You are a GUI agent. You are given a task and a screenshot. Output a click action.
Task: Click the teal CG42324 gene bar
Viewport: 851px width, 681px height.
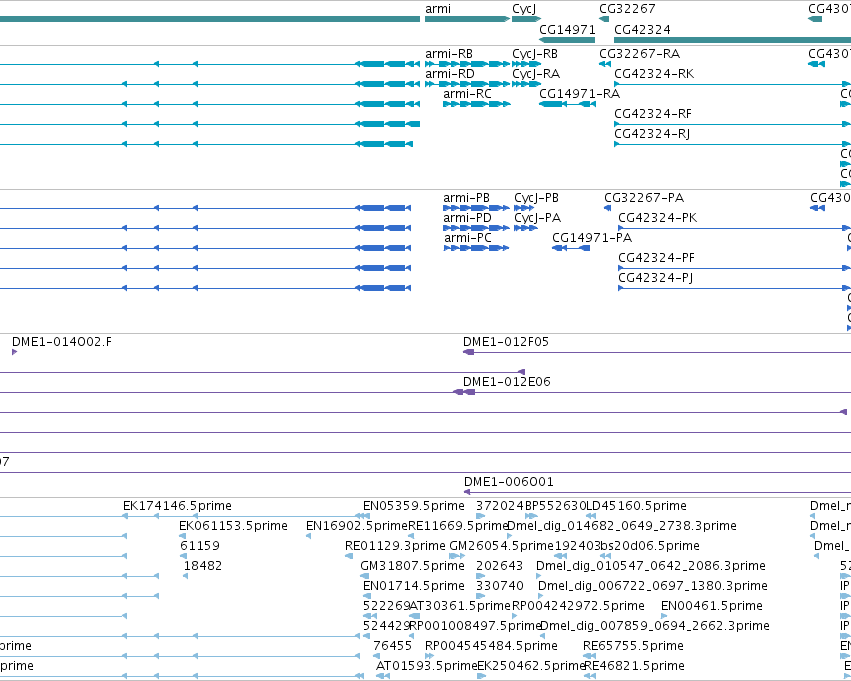pyautogui.click(x=732, y=40)
